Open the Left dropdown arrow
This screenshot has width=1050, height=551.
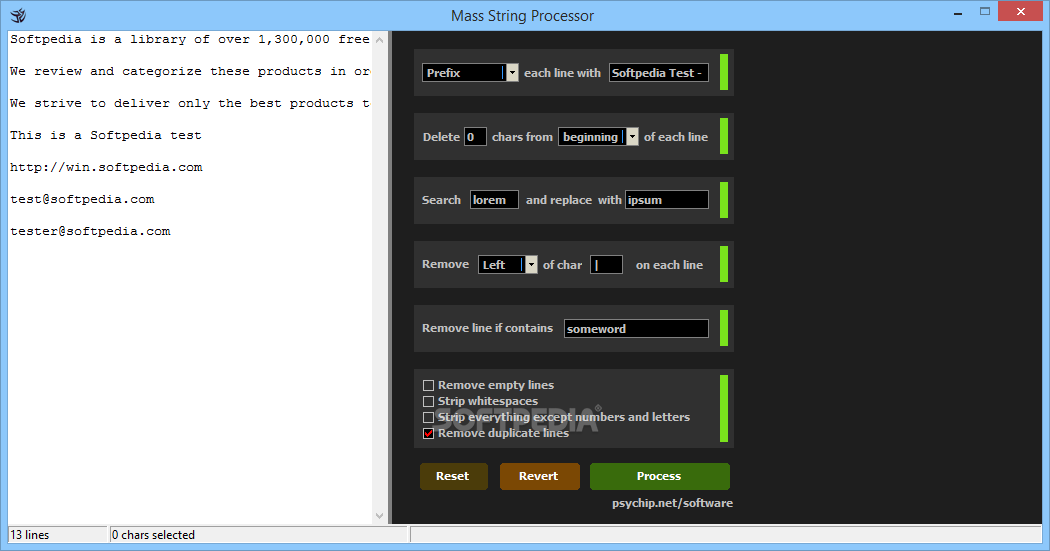tap(531, 264)
